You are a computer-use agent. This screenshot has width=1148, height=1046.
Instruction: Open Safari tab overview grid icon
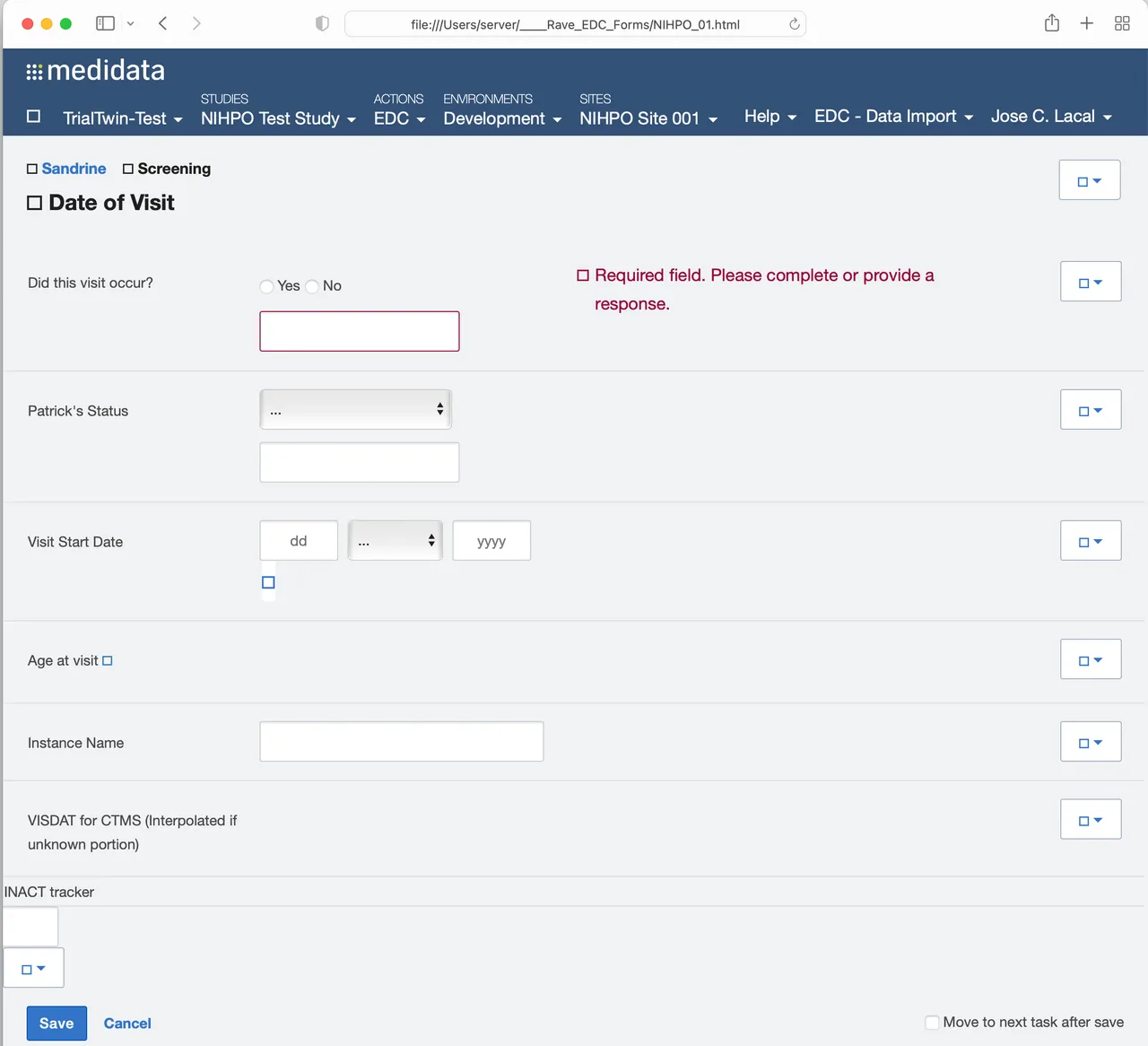coord(1122,23)
